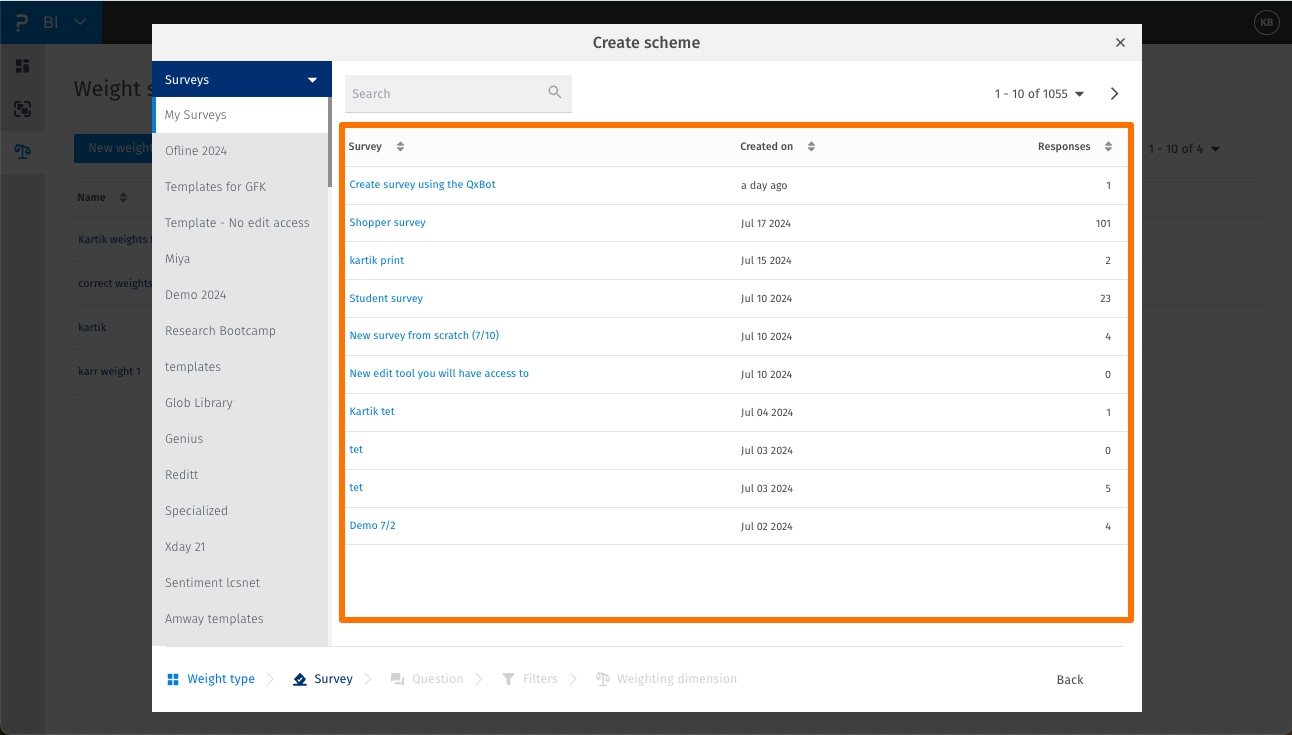Select the Kartik tet survey
The width and height of the screenshot is (1292, 735).
click(372, 412)
